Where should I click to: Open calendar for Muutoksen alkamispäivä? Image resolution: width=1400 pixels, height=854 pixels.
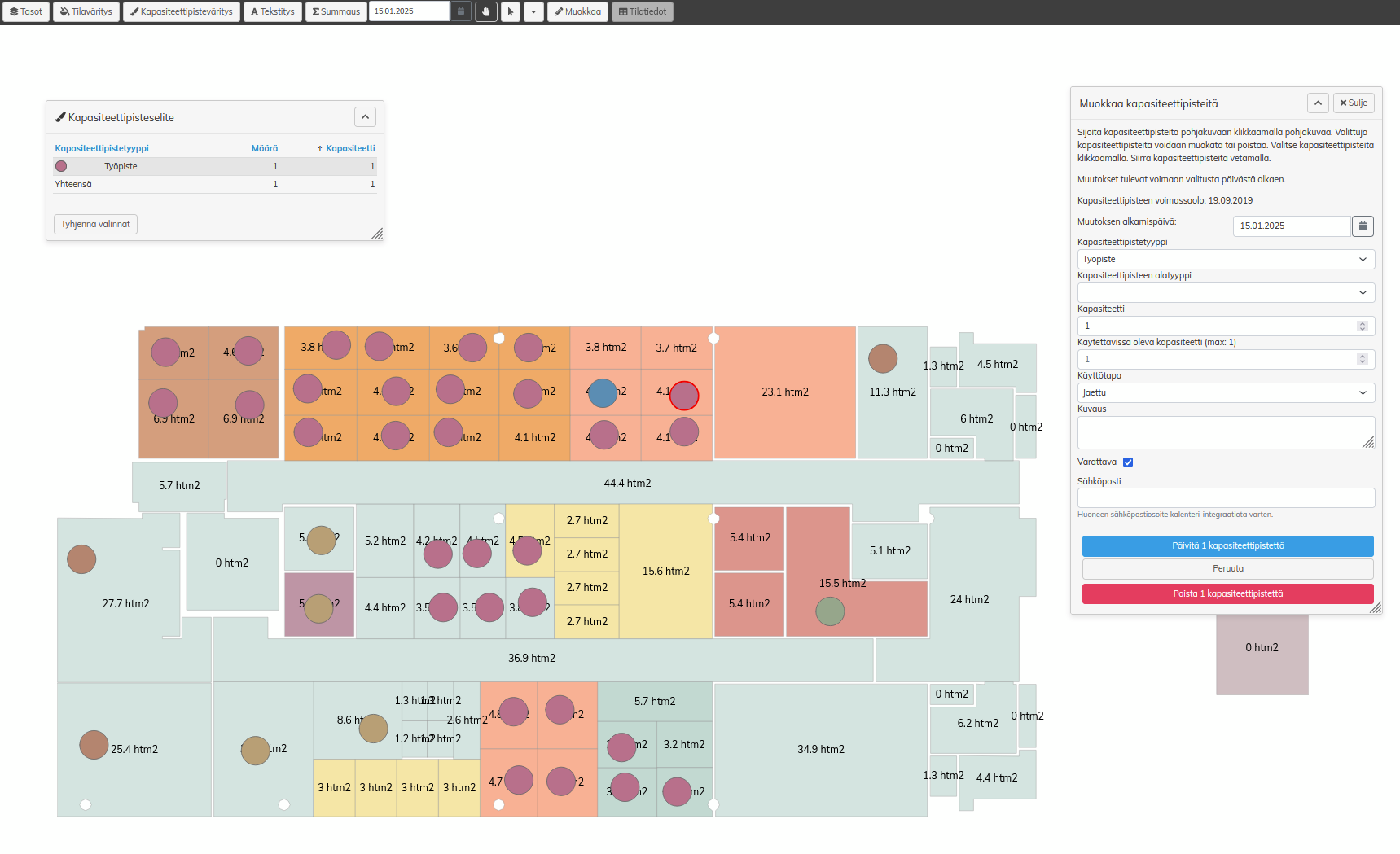(1363, 226)
